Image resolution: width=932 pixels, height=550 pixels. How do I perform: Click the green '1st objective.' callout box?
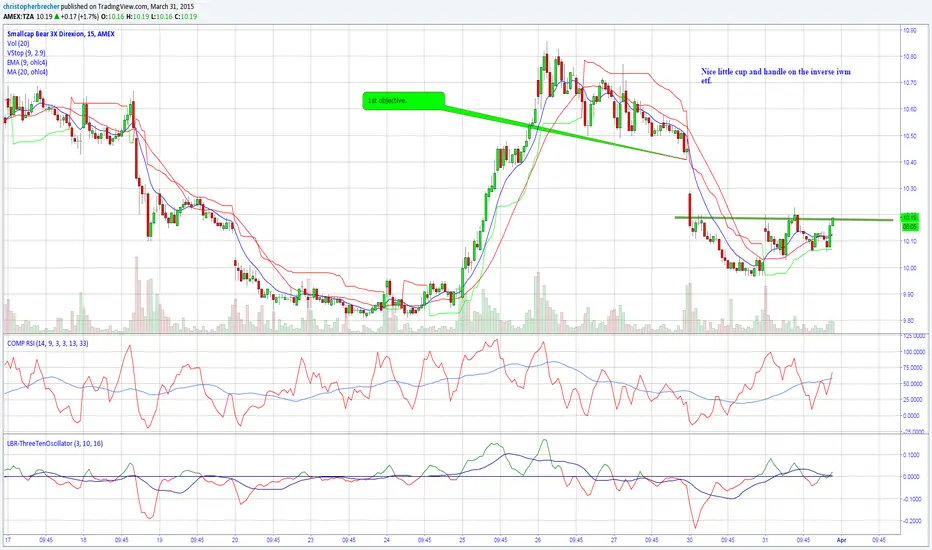[x=404, y=100]
